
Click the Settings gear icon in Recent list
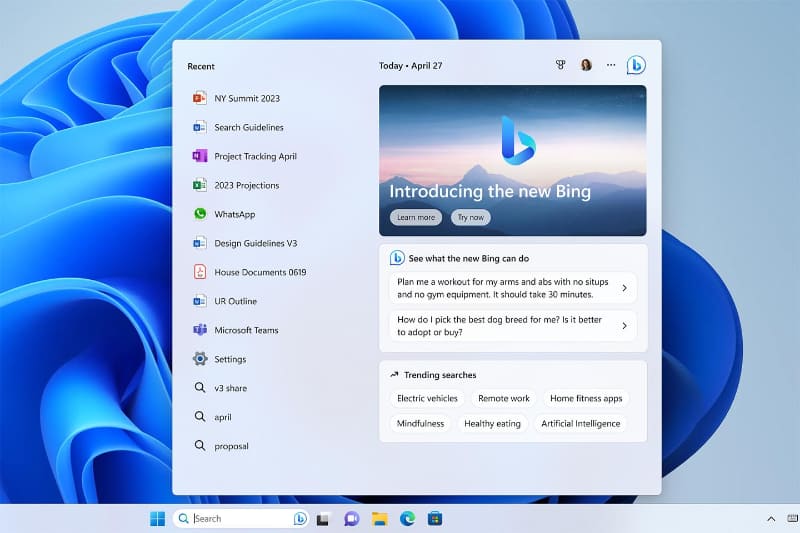(199, 359)
